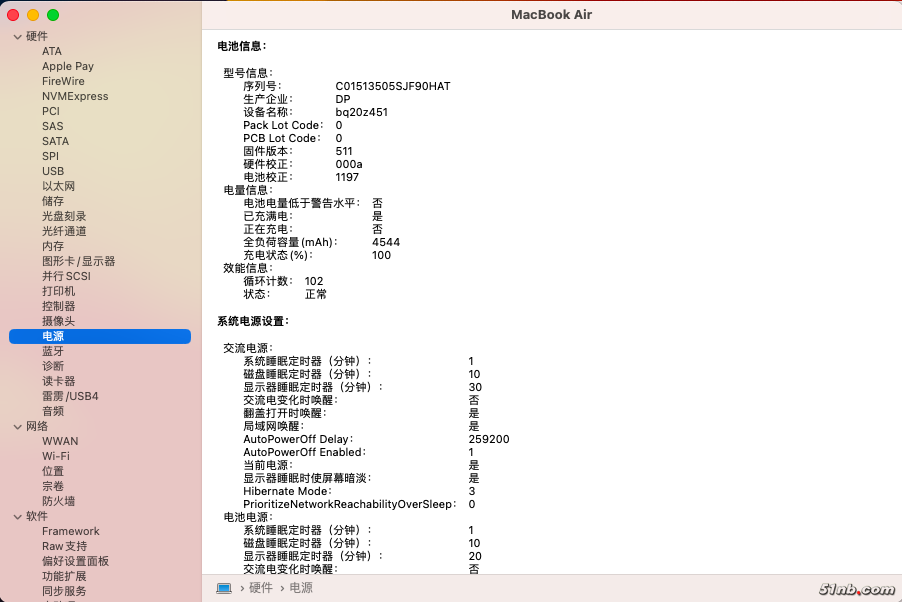The image size is (902, 602).
Task: Collapse the 硬件 hardware section
Action: click(x=17, y=37)
